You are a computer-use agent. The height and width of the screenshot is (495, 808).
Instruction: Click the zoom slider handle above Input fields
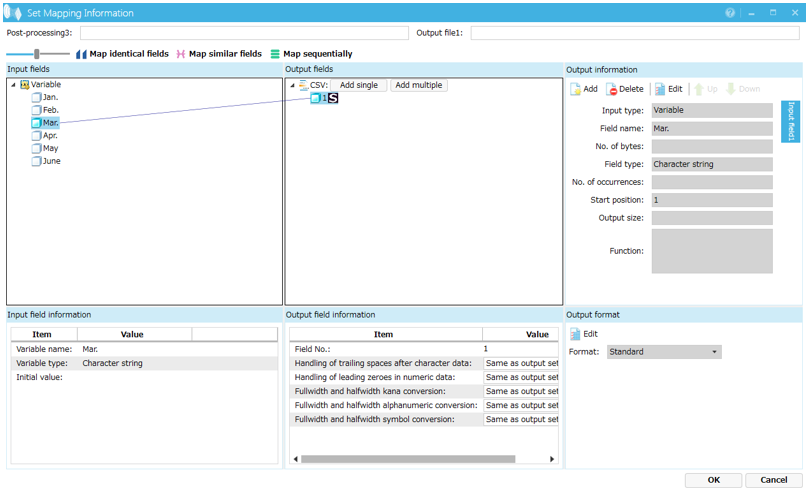pos(37,54)
